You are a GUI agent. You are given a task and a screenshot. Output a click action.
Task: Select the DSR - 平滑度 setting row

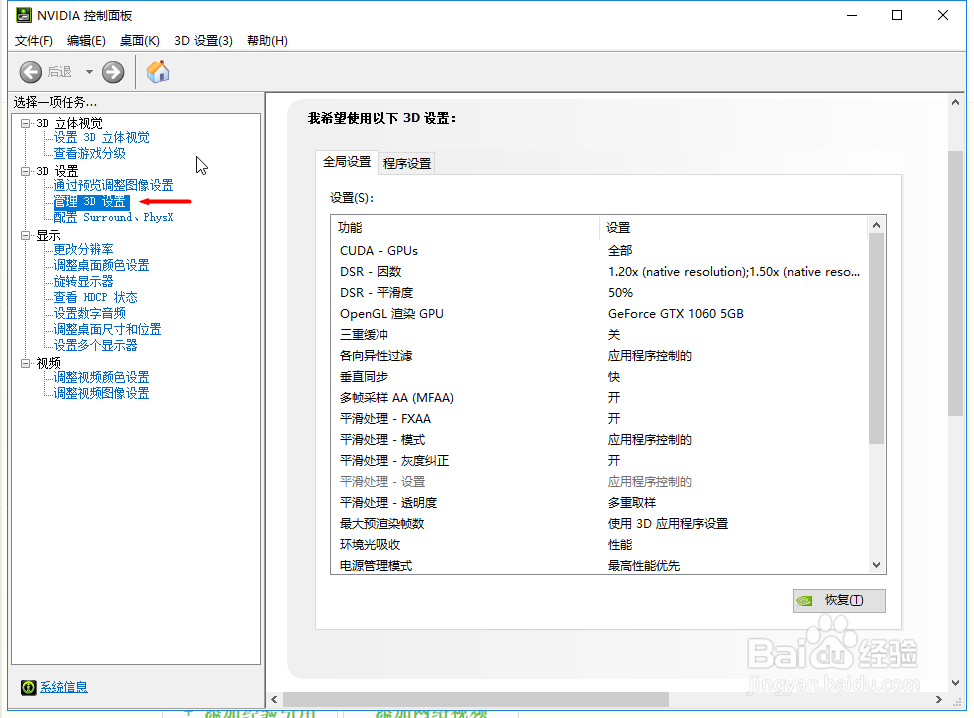599,293
